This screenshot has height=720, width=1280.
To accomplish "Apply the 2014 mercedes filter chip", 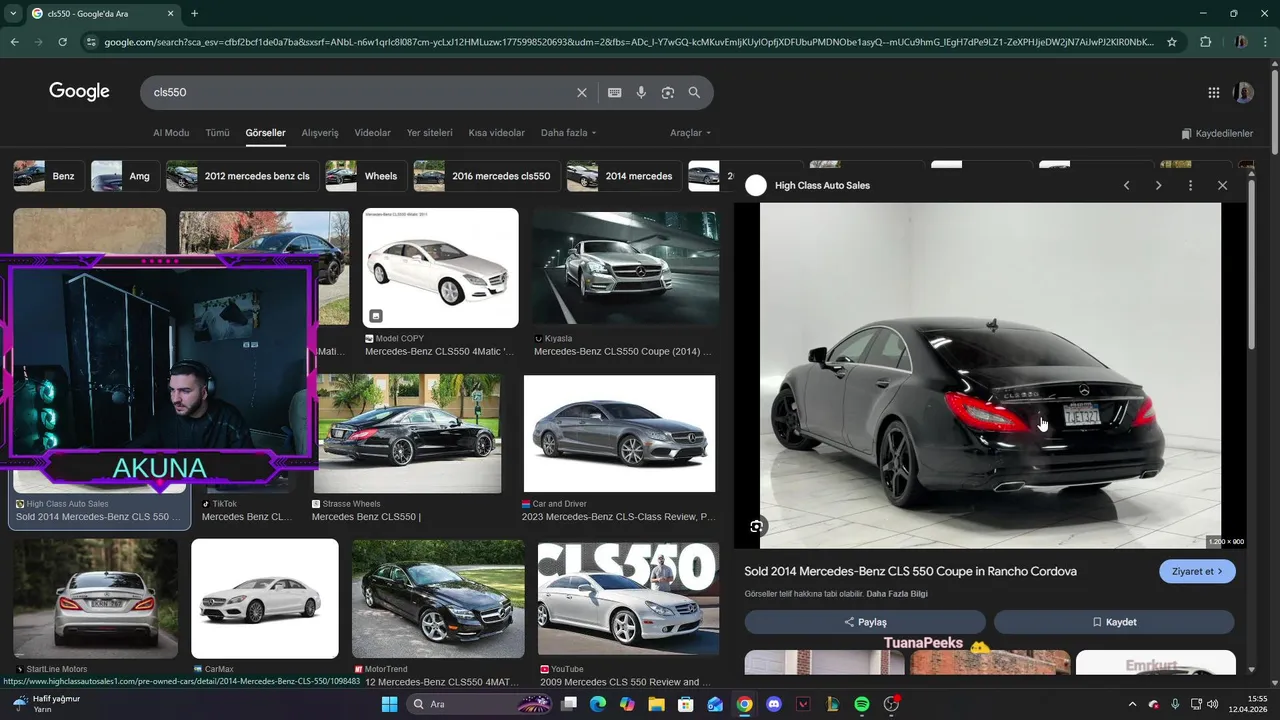I will pyautogui.click(x=624, y=176).
